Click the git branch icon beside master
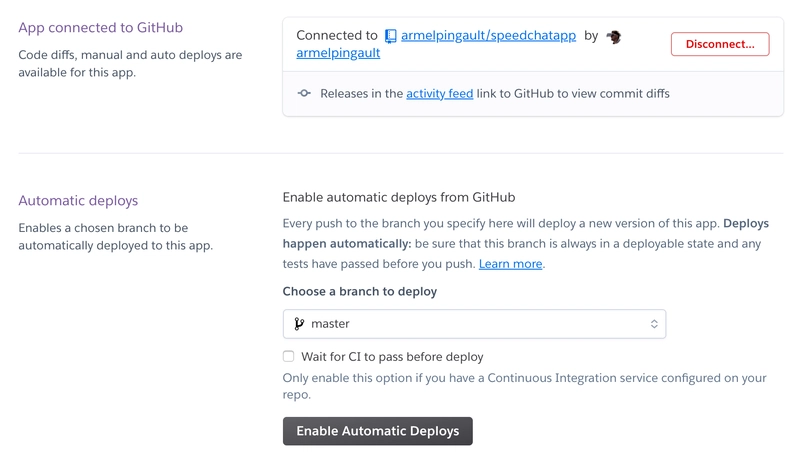Image resolution: width=800 pixels, height=462 pixels. [299, 324]
